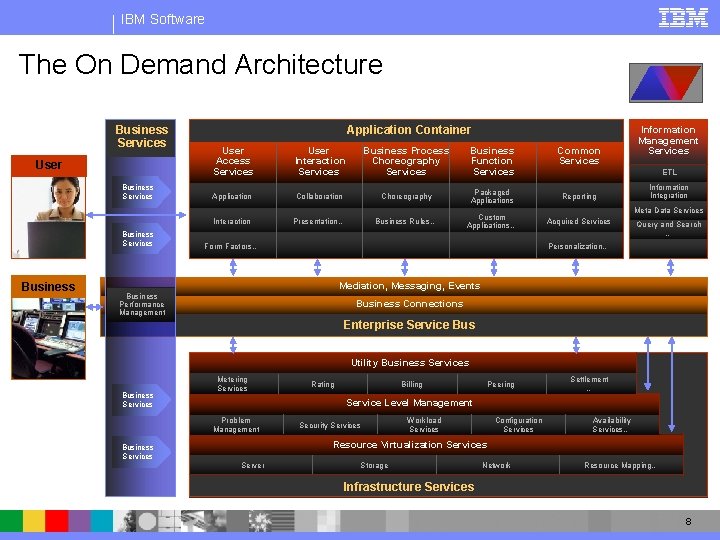Screen dimensions: 720x540
Task: Click the "Configuration Services" cell
Action: (518, 424)
